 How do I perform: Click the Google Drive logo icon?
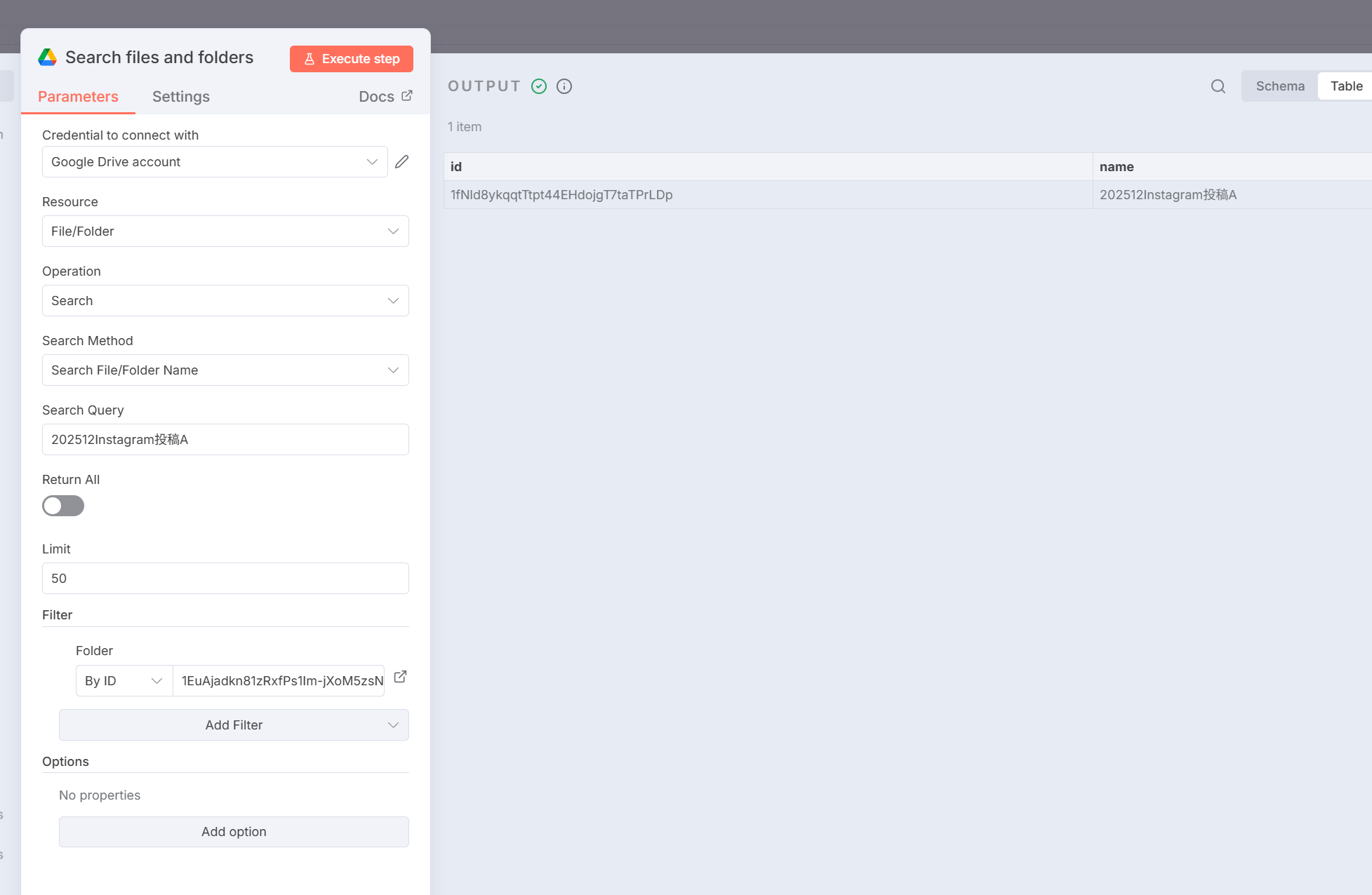[47, 58]
